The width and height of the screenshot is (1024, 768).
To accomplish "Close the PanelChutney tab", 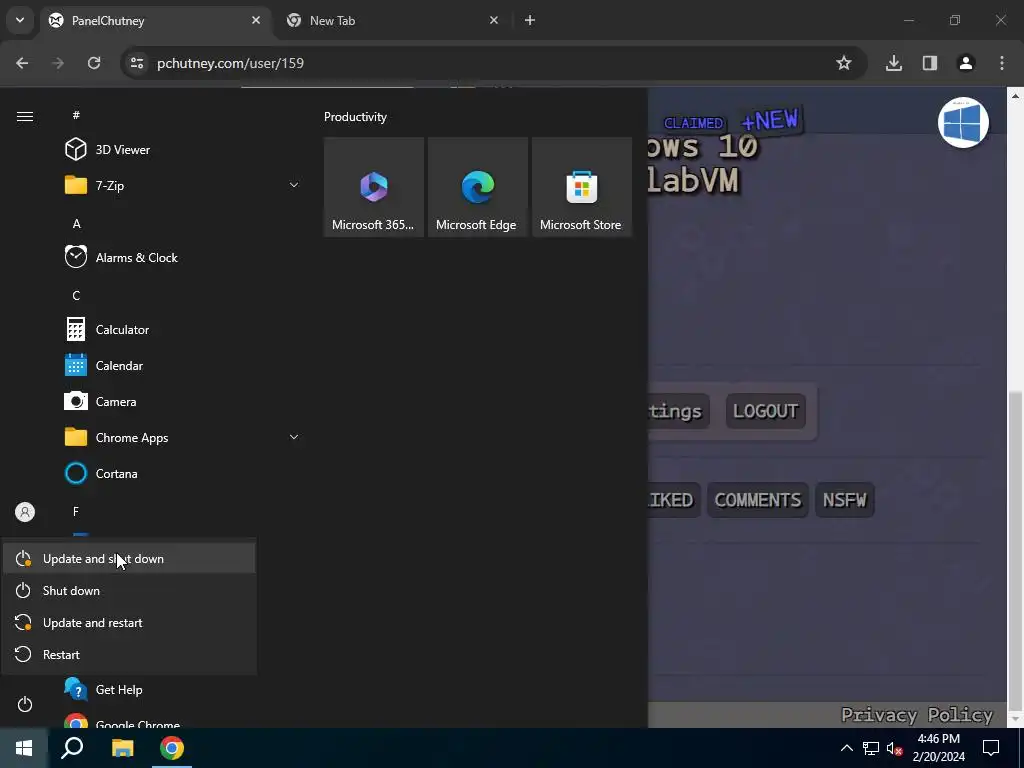I will [256, 20].
